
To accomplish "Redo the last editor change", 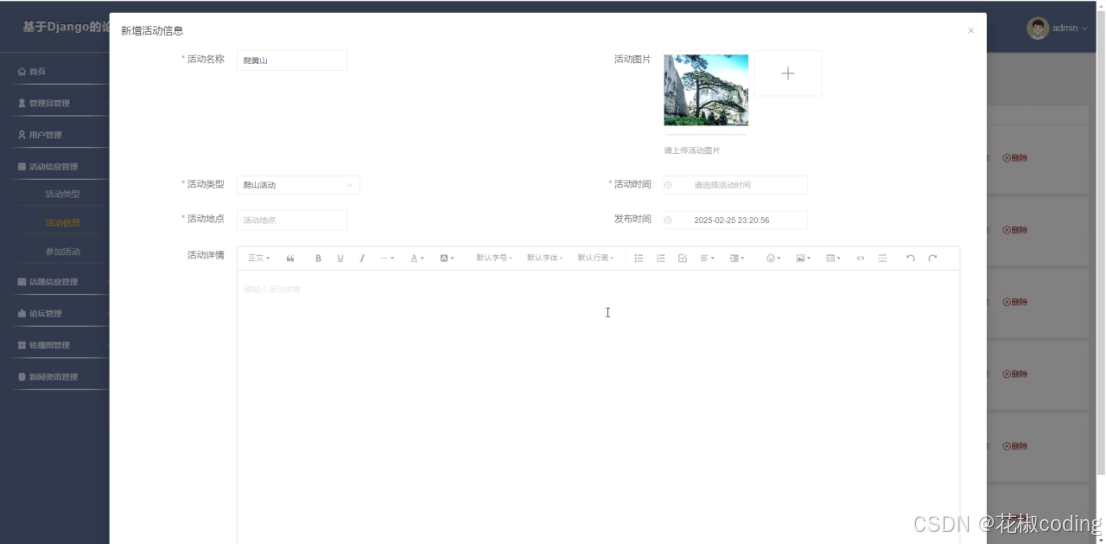I will pyautogui.click(x=932, y=258).
